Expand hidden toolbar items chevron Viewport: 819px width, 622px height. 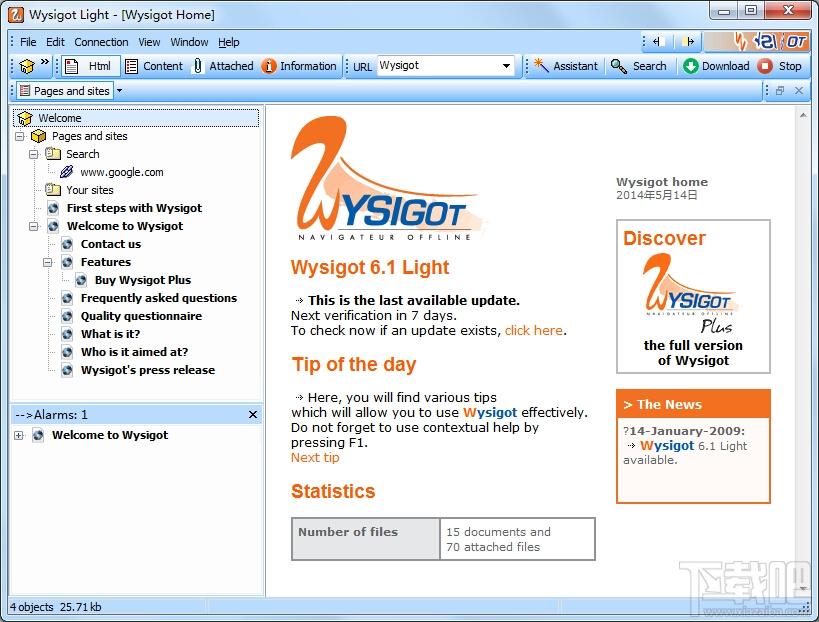tap(45, 62)
